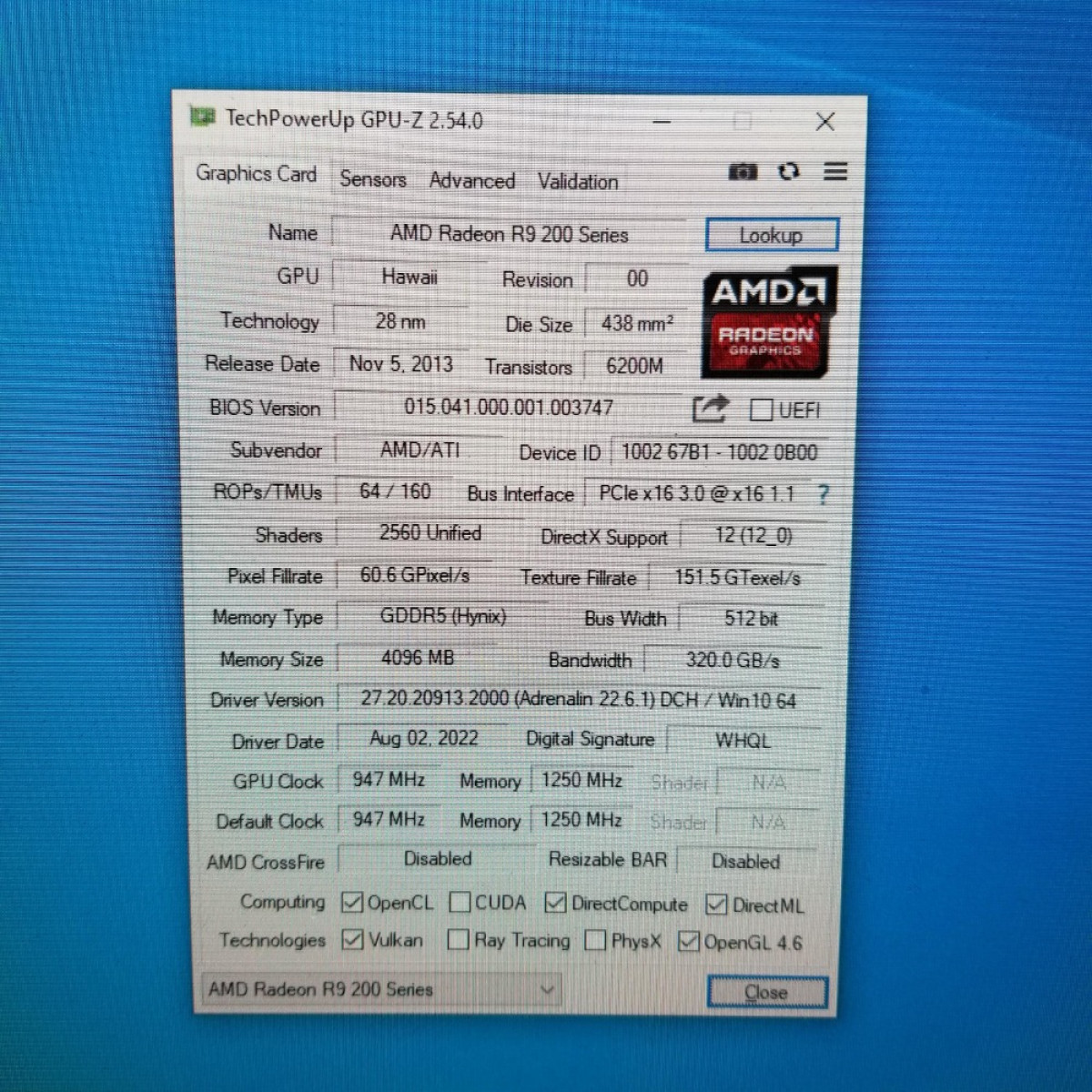
Task: Click the Default Clock row Shader N/A field
Action: 768,823
